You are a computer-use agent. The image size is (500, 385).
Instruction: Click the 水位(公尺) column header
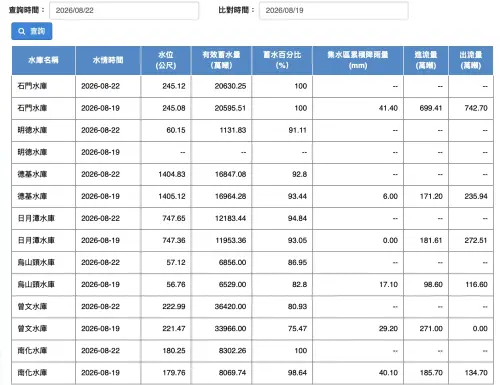pyautogui.click(x=166, y=60)
